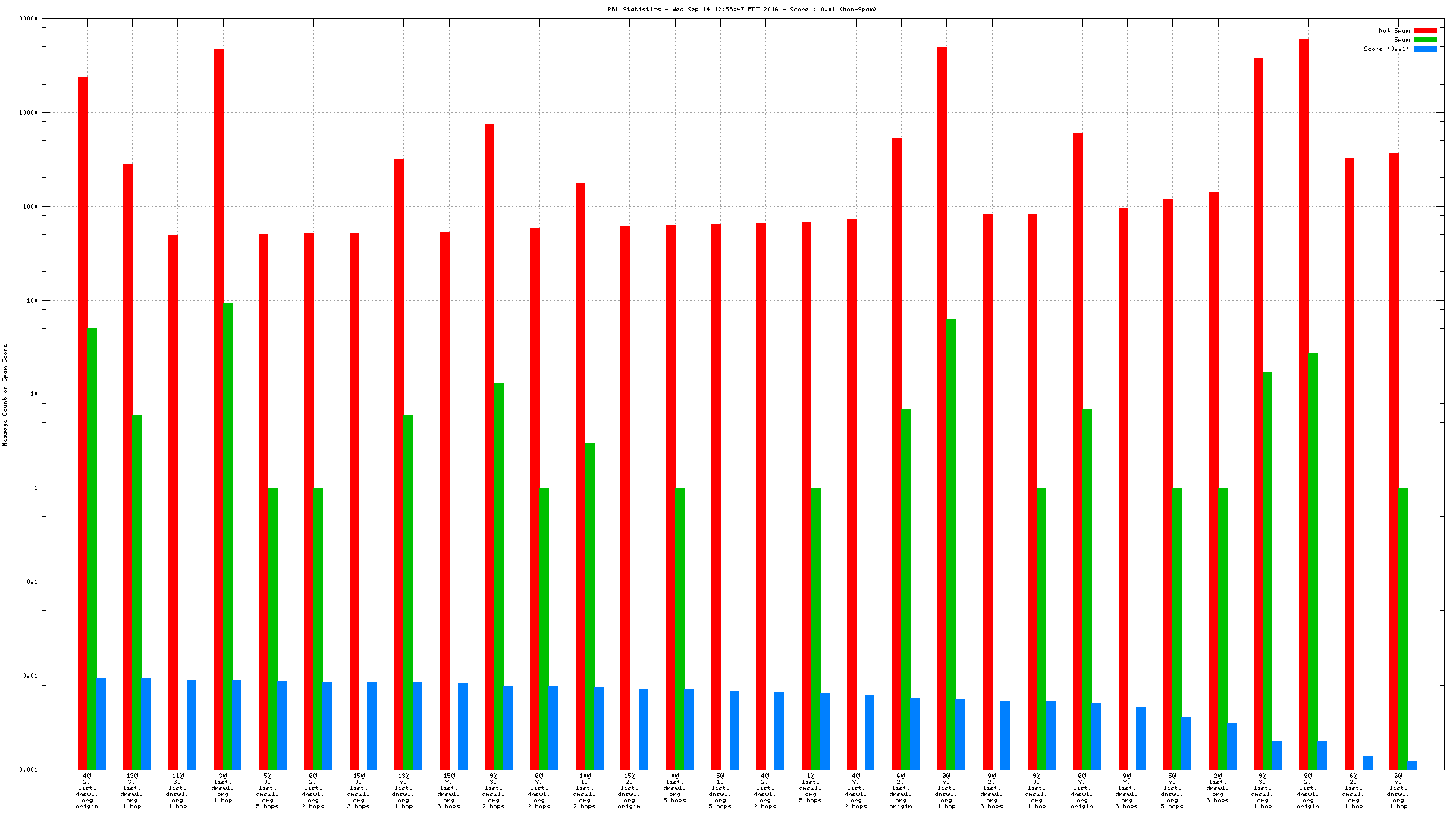This screenshot has height=819, width=1456.
Task: Click the 'Message Count or Spam Score' axis label
Action: (x=5, y=394)
